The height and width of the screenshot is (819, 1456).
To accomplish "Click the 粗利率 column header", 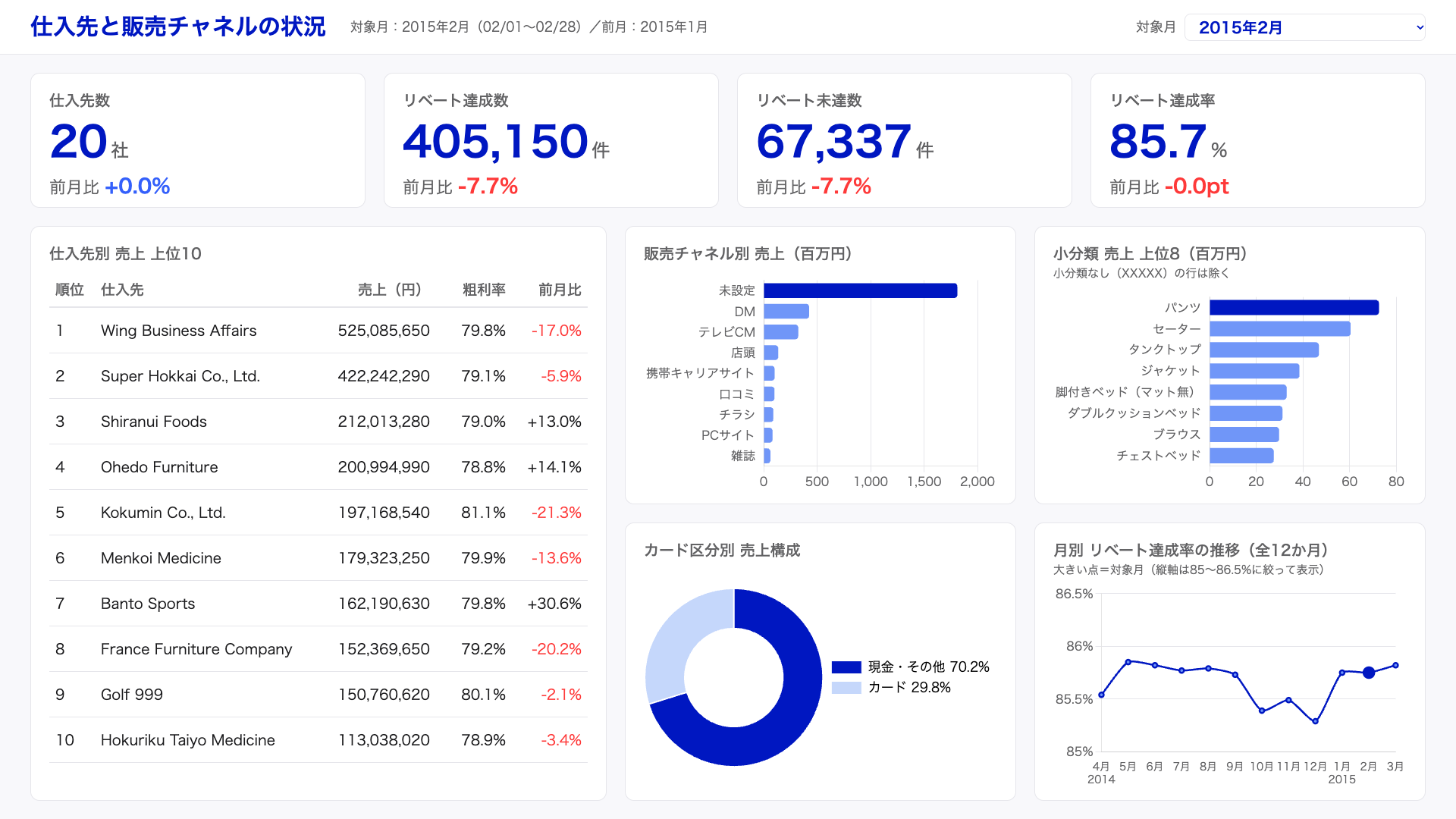I will point(484,290).
